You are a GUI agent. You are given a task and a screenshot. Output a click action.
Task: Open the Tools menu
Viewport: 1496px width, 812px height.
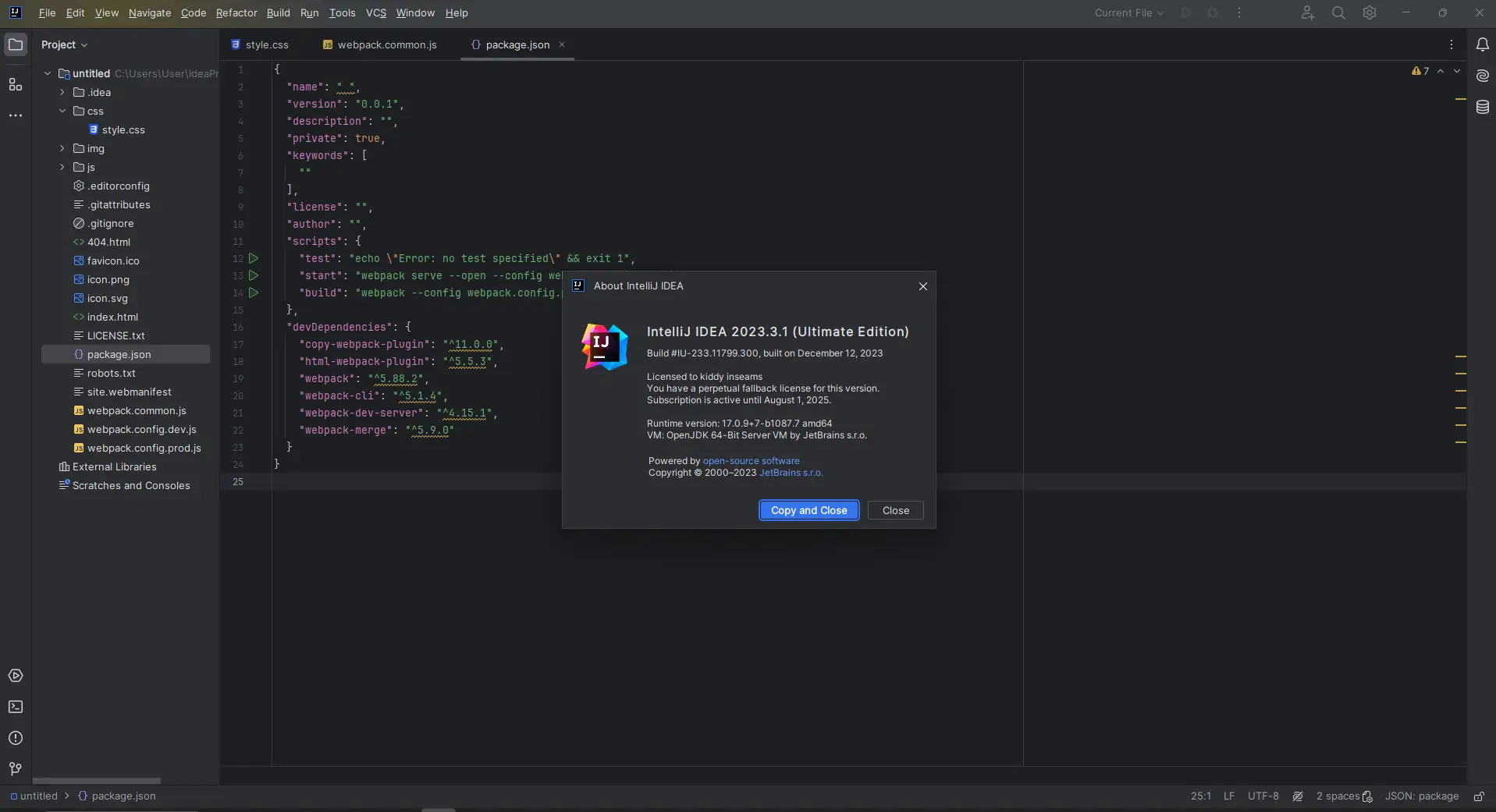point(342,12)
